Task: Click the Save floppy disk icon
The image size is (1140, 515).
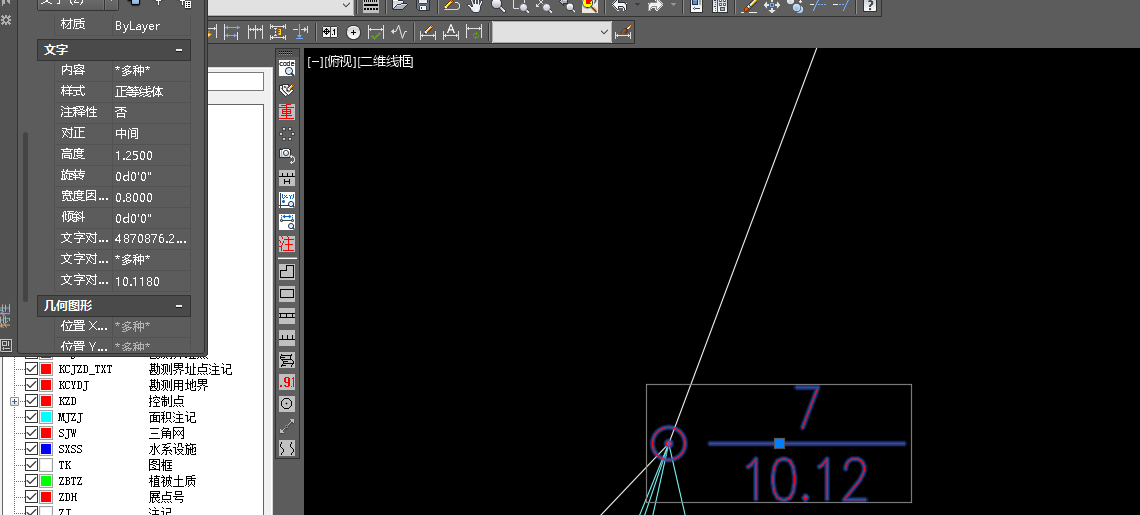Action: click(x=423, y=6)
